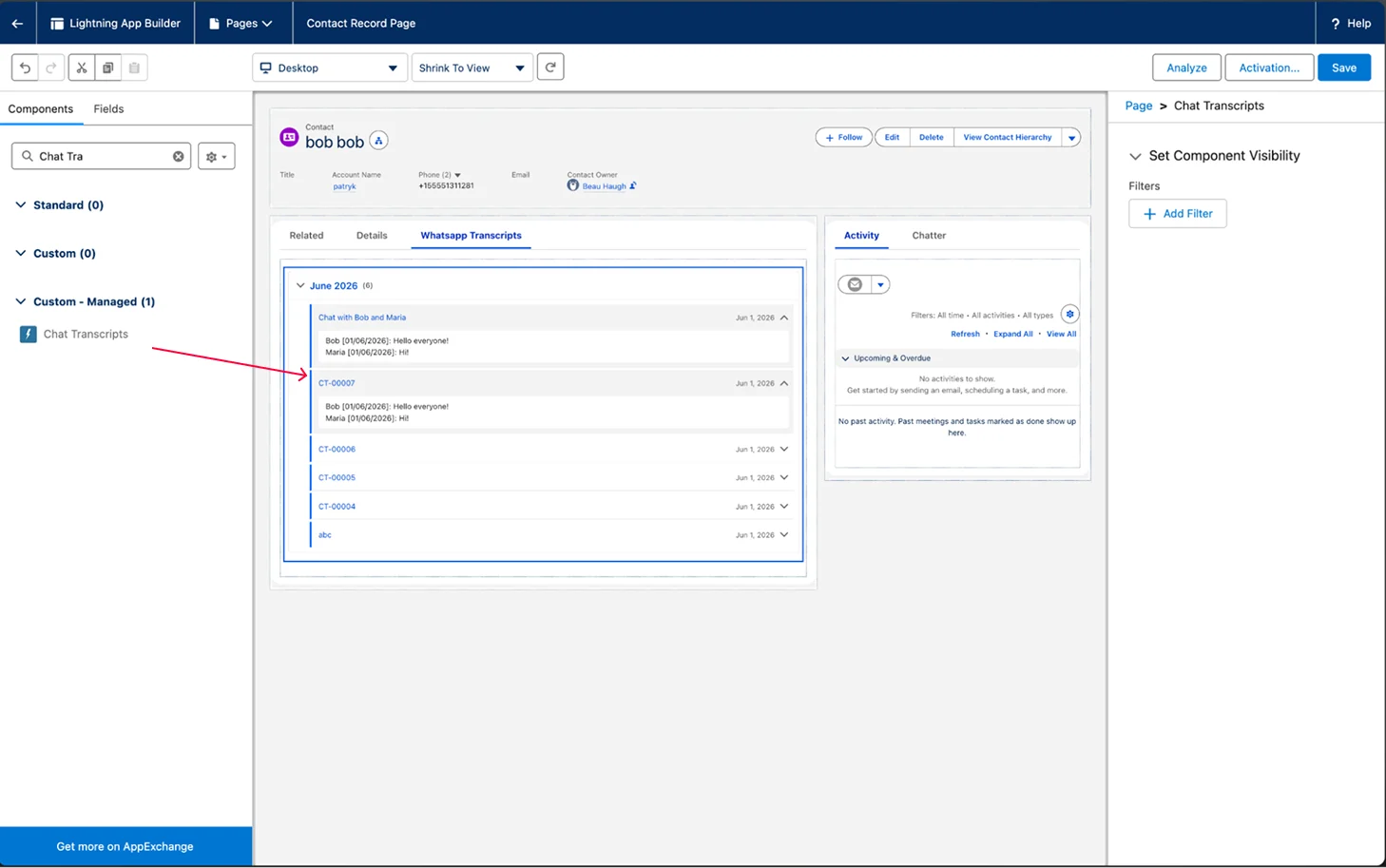Click the Beau Haugh owner avatar
This screenshot has height=868, width=1386.
click(572, 185)
